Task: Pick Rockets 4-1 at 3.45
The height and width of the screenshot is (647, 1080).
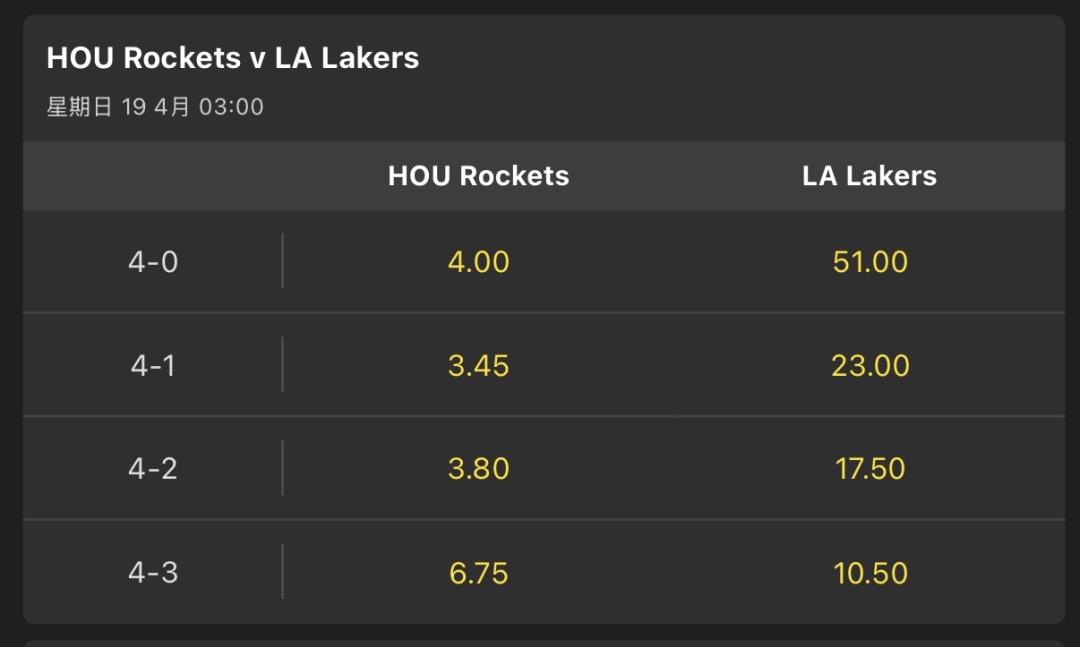Action: pyautogui.click(x=478, y=365)
